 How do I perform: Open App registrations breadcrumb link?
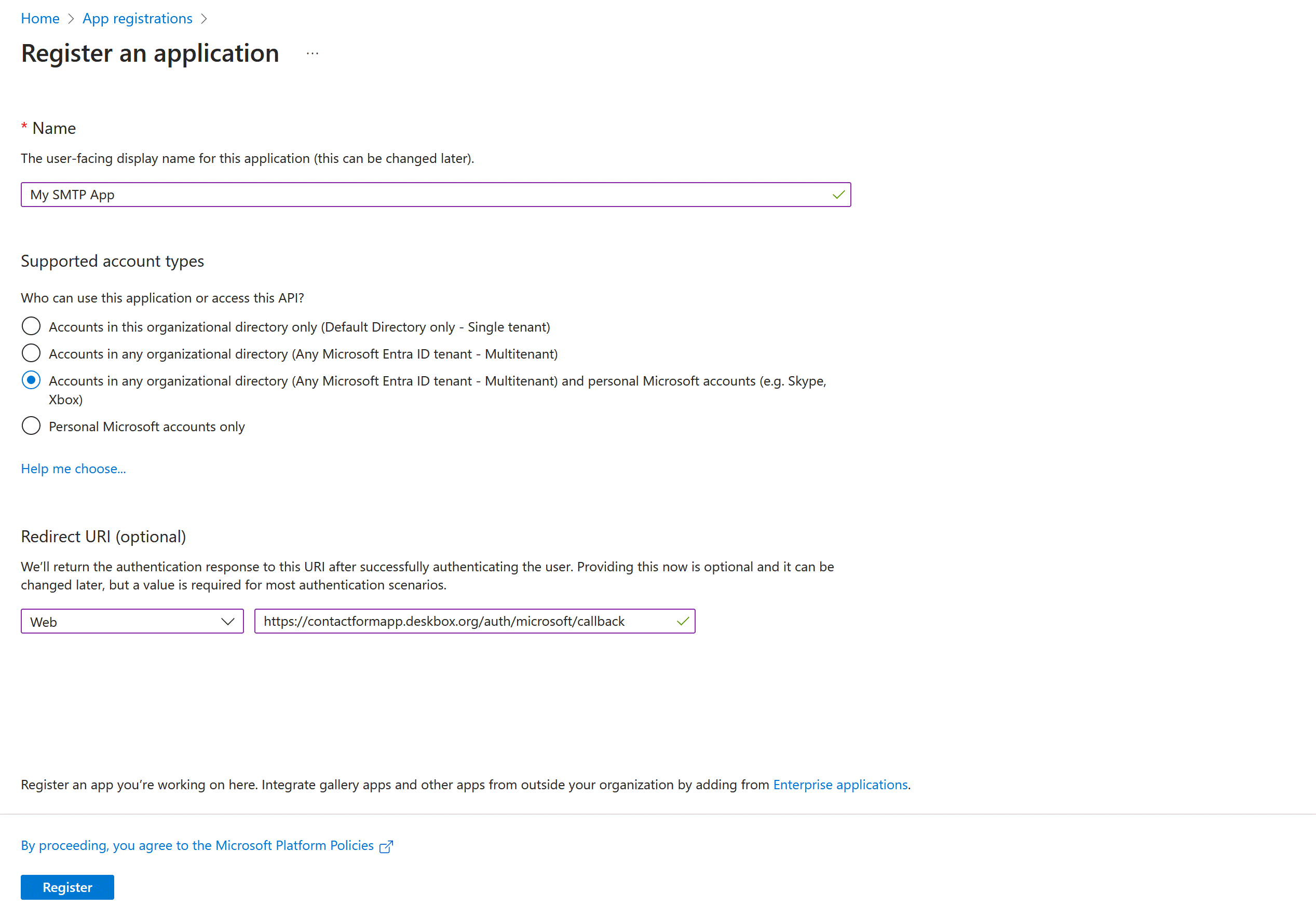(138, 18)
